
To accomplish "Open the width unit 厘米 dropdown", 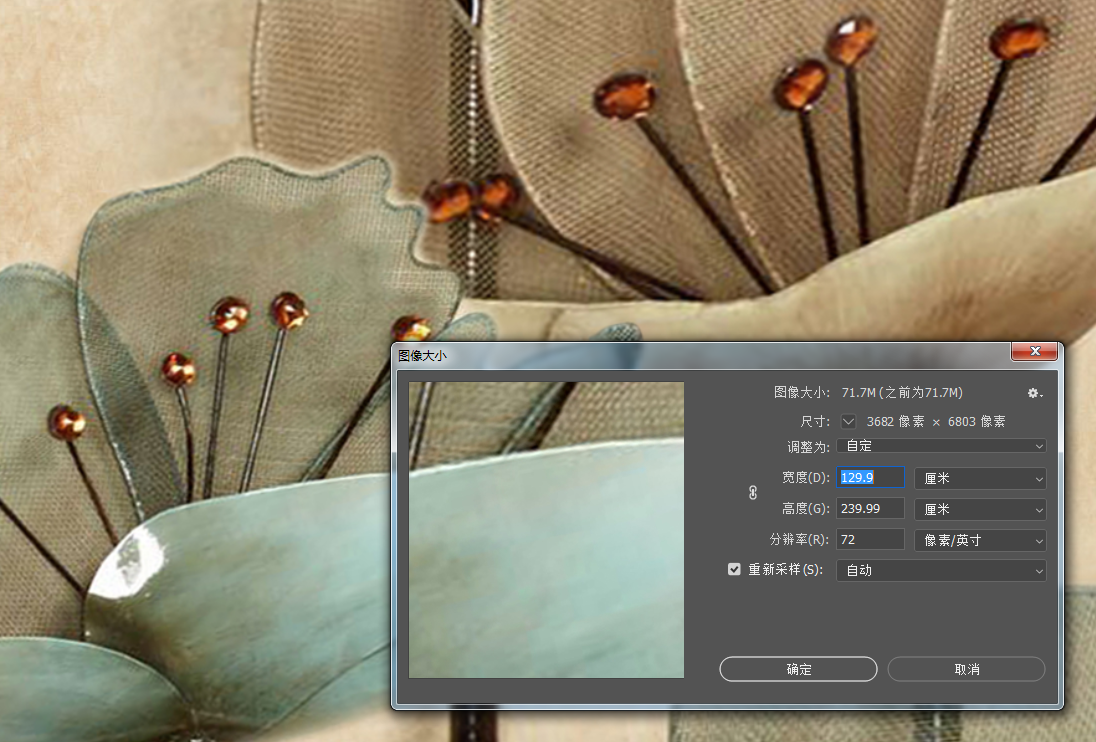I will pyautogui.click(x=980, y=478).
